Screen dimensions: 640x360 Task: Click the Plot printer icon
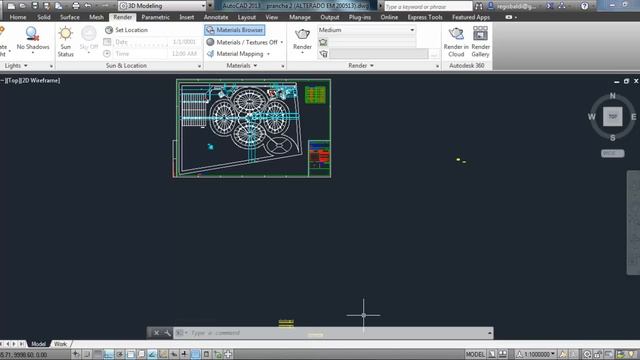[76, 6]
